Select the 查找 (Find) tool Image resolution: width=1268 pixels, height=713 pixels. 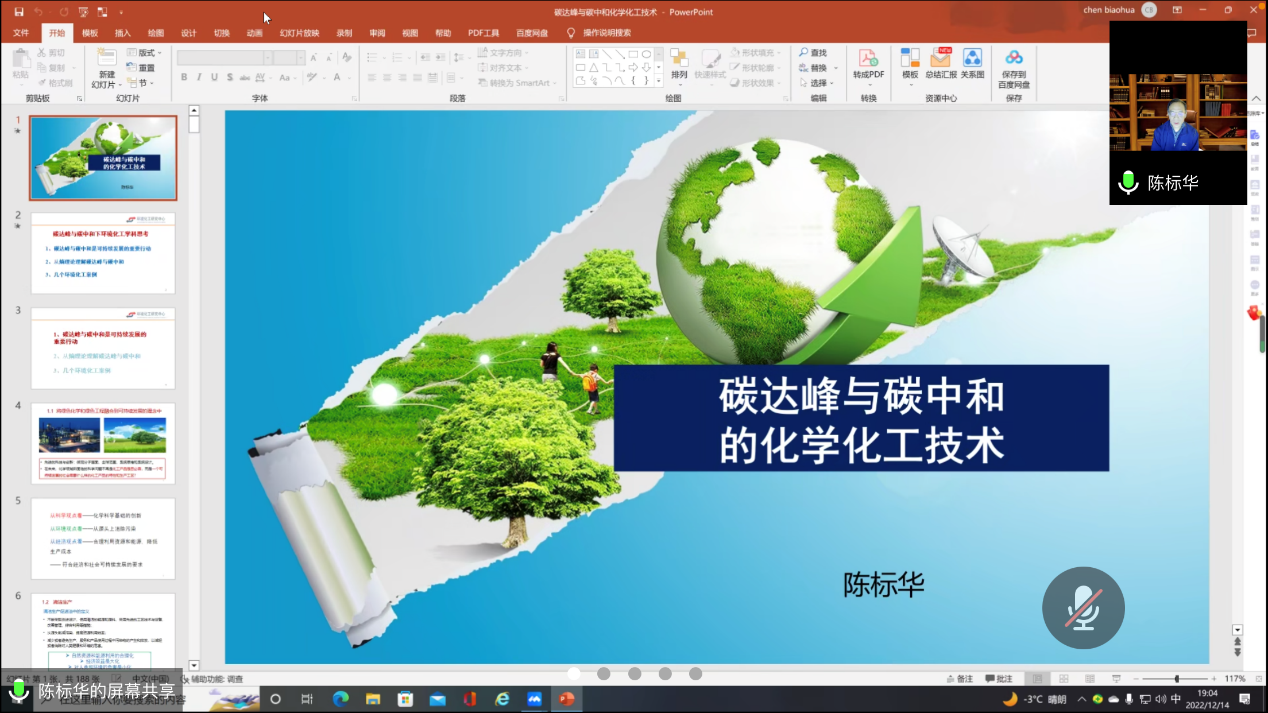(x=813, y=53)
